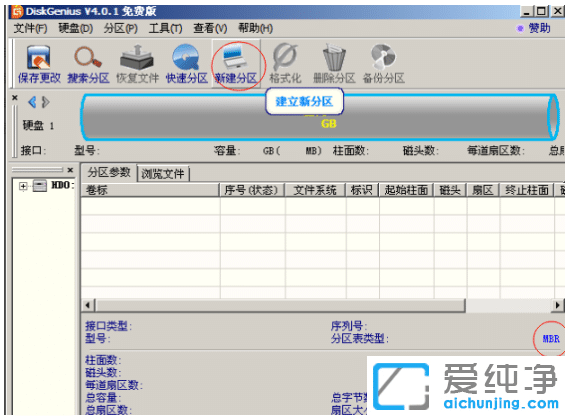Click the horizontal scrollbar thumb
The width and height of the screenshot is (567, 416).
(x=280, y=305)
